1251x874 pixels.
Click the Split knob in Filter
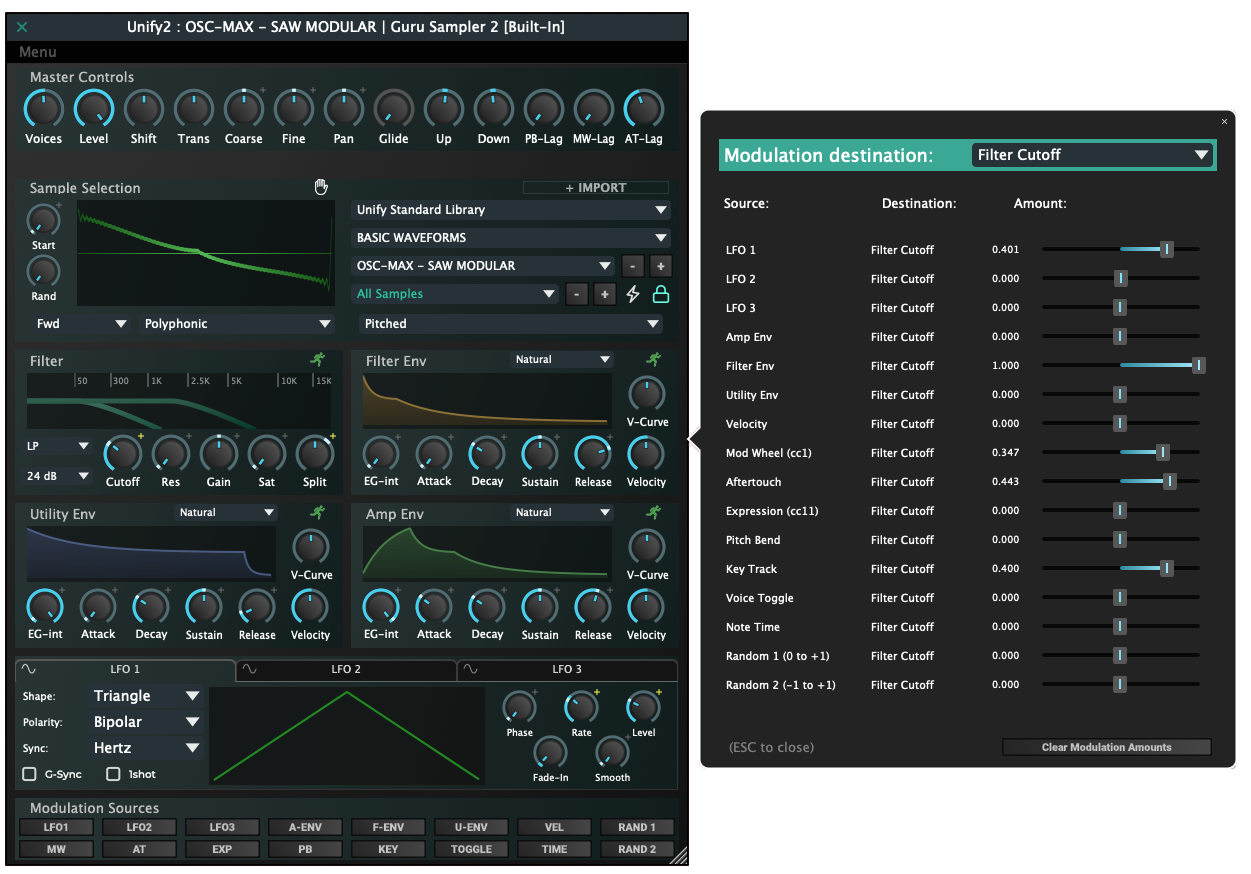pos(315,454)
